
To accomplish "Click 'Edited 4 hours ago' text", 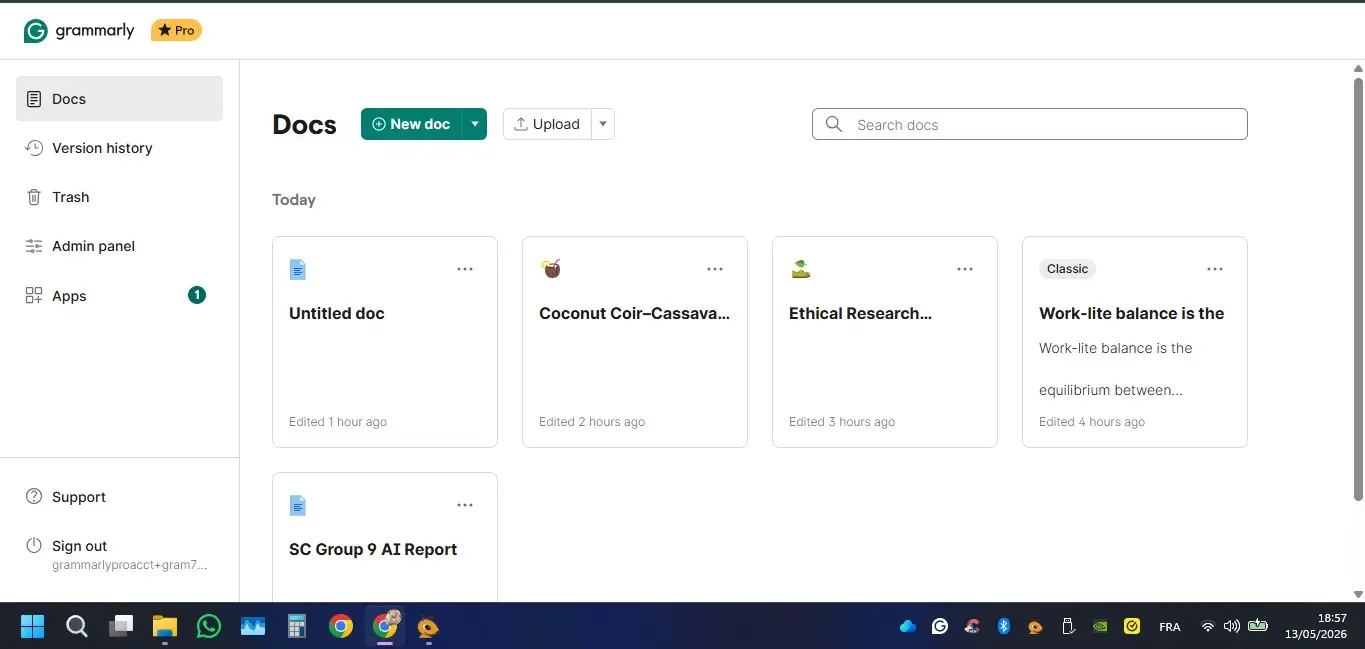I will 1092,422.
